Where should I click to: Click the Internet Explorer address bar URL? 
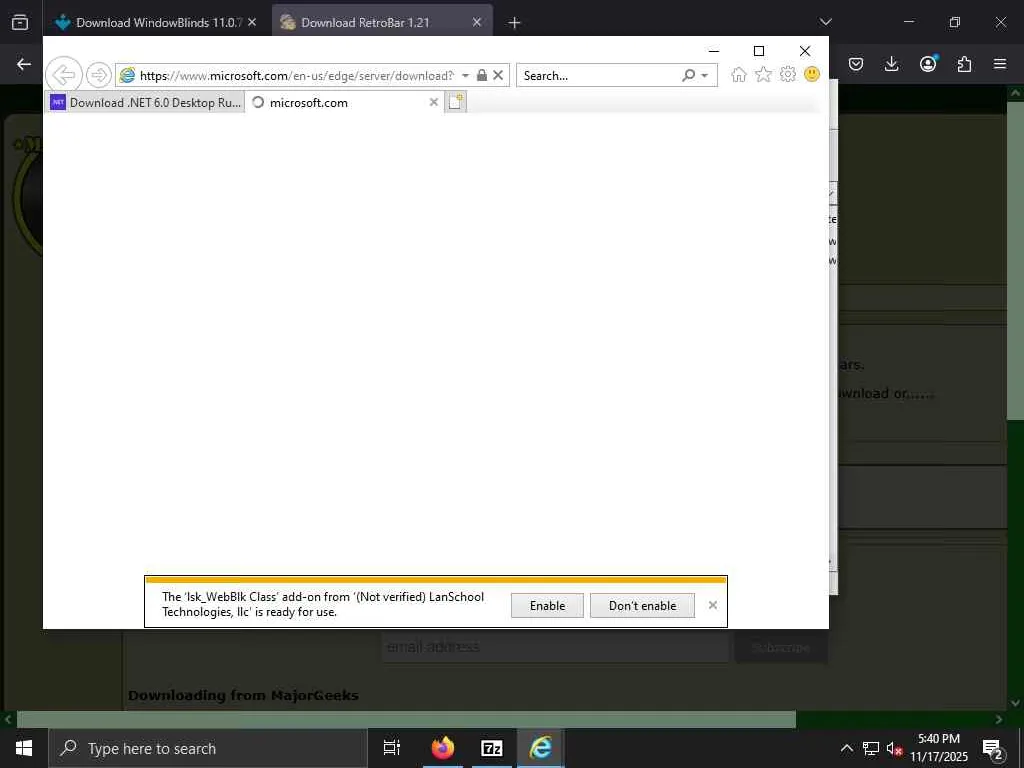pyautogui.click(x=296, y=76)
